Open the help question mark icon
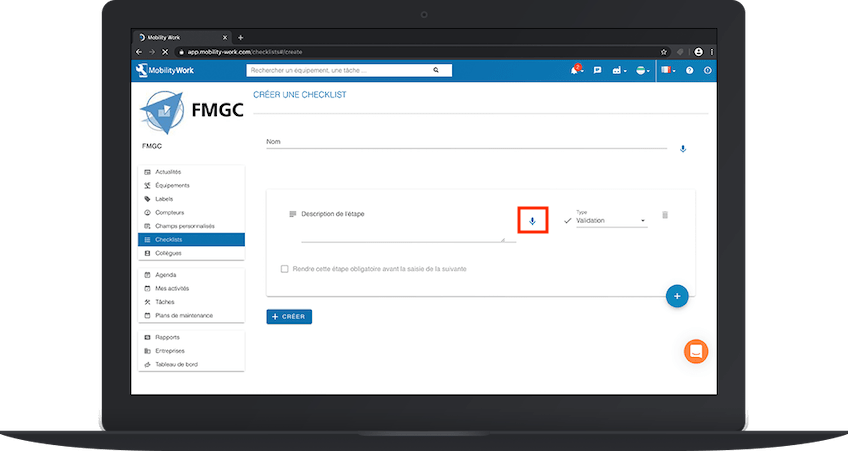 coord(690,70)
